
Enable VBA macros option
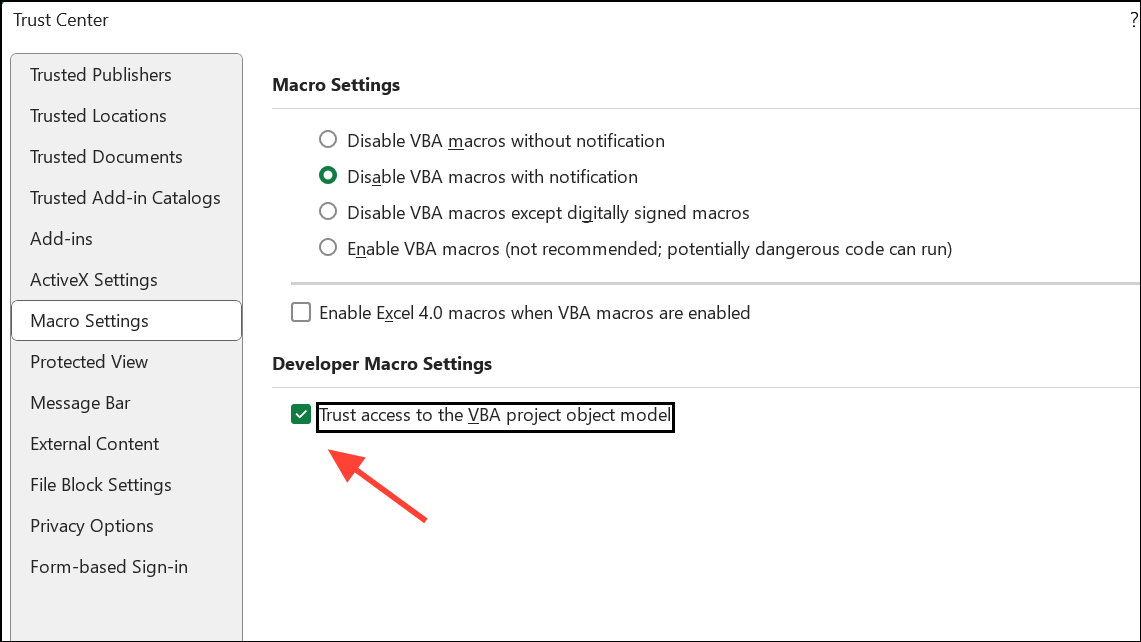[327, 248]
